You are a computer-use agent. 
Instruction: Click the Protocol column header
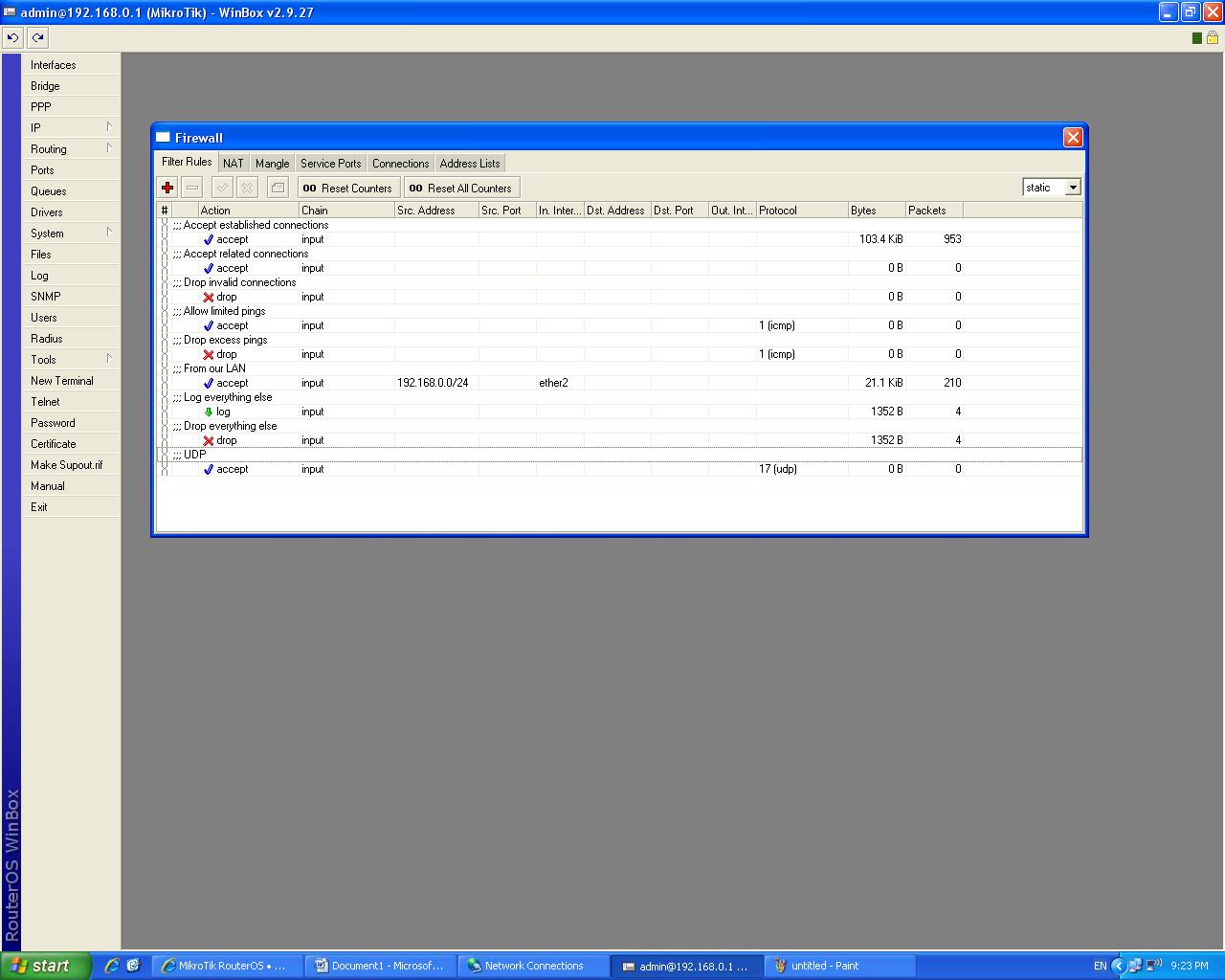tap(803, 211)
